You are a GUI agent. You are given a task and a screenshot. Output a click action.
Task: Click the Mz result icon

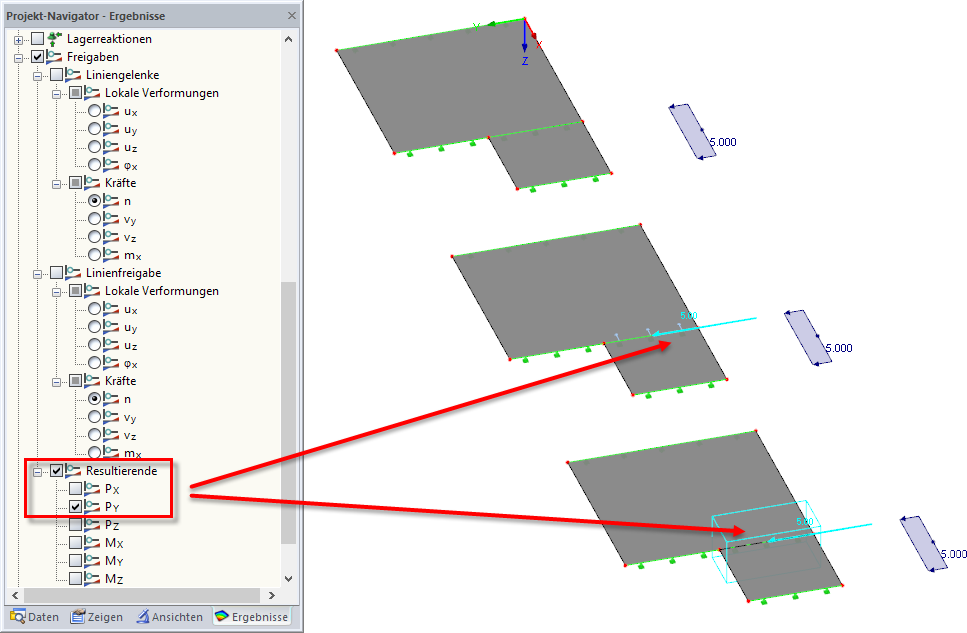93,579
